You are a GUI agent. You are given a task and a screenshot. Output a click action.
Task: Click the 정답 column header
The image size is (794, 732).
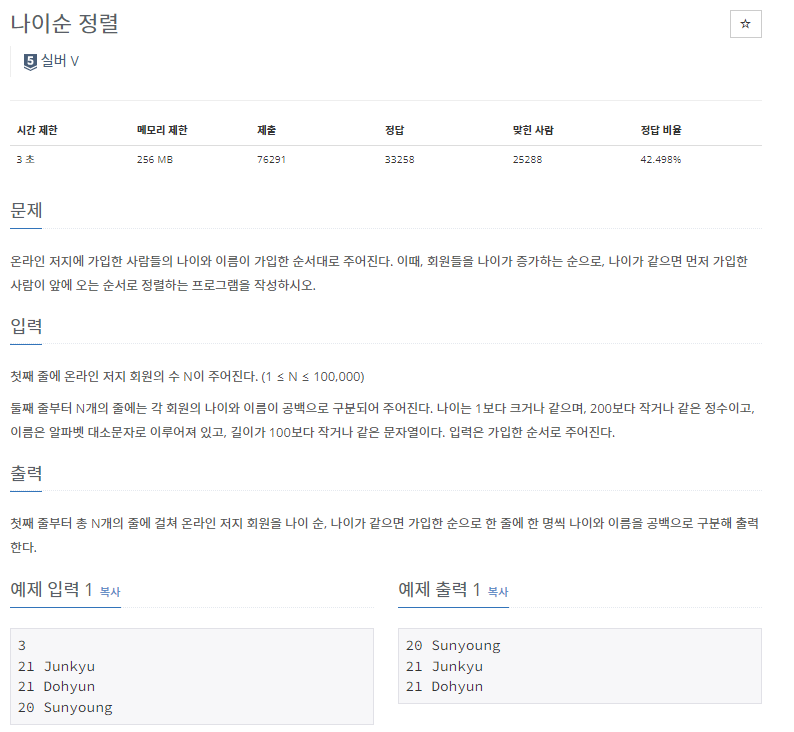(x=394, y=130)
